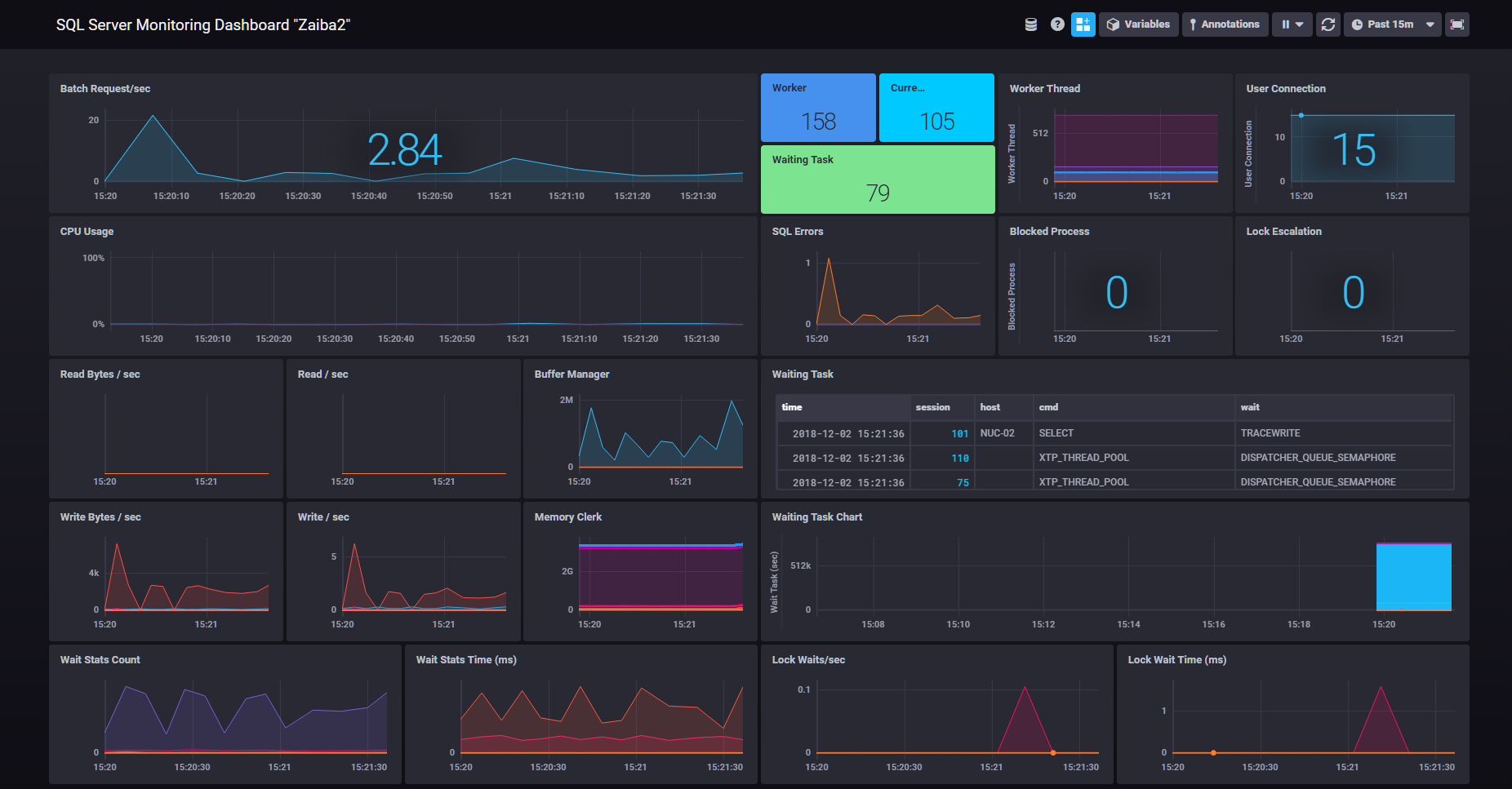The image size is (1512, 789).
Task: Click the SELECT cmd cell
Action: [x=1056, y=433]
